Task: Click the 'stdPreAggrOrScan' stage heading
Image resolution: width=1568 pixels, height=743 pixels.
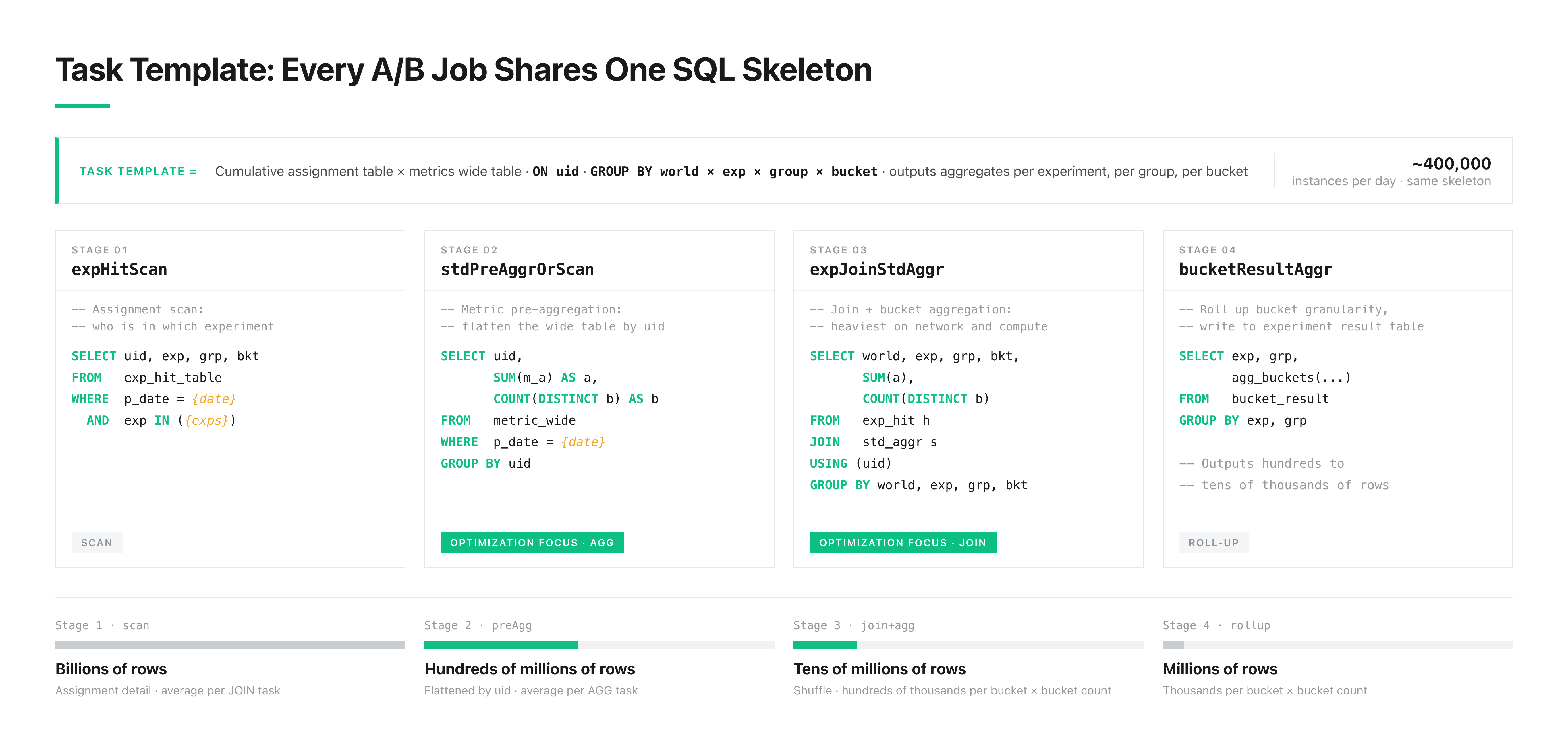Action: (x=517, y=269)
